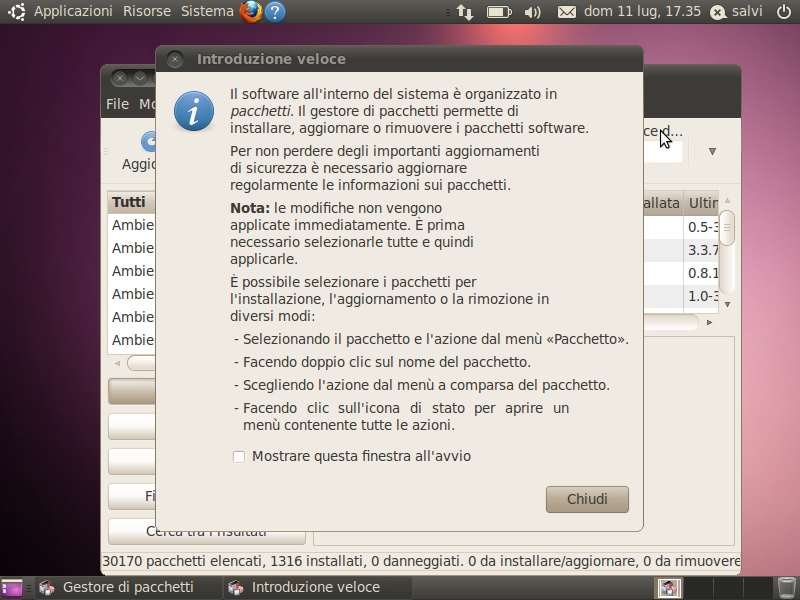
Task: Open the File menu in the package manager
Action: pos(117,104)
